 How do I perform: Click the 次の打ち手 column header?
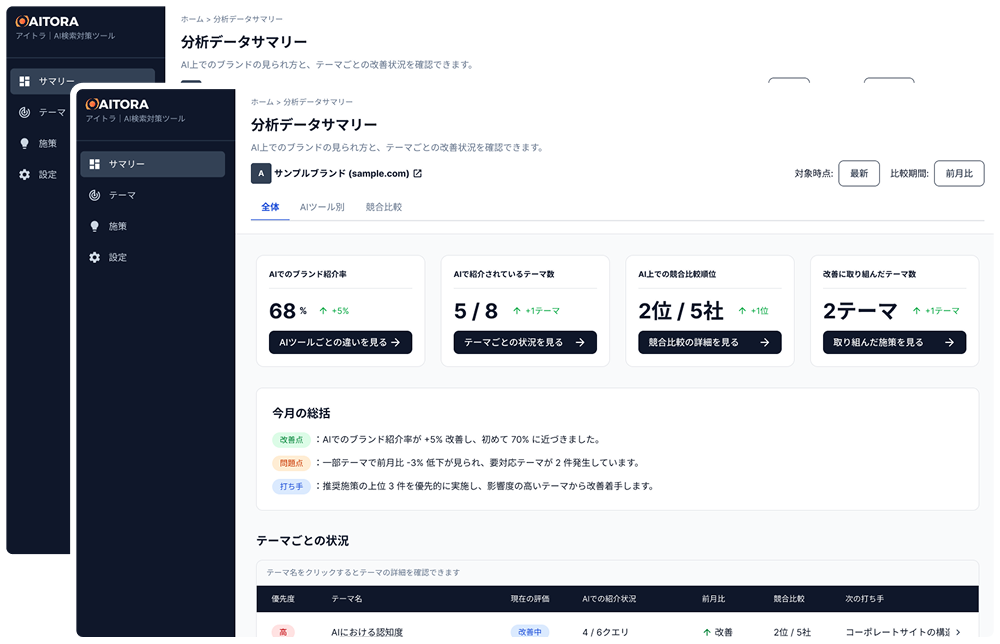click(865, 599)
